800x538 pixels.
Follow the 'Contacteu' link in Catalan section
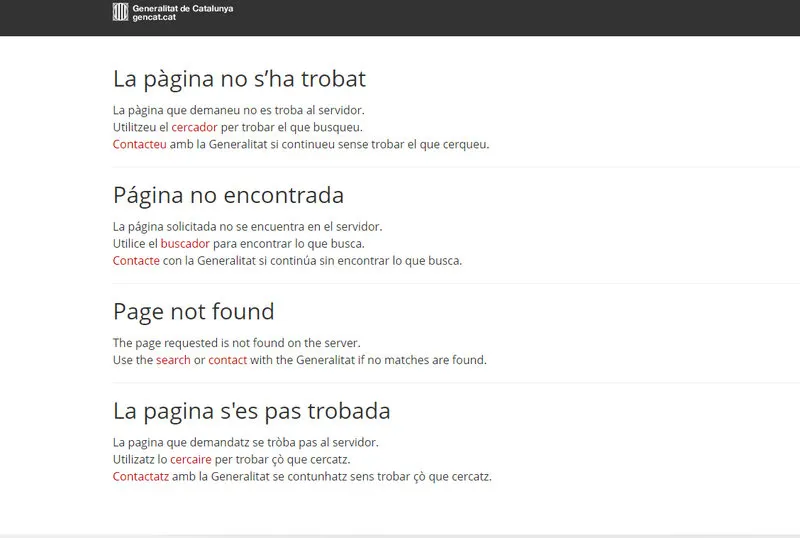coord(140,144)
